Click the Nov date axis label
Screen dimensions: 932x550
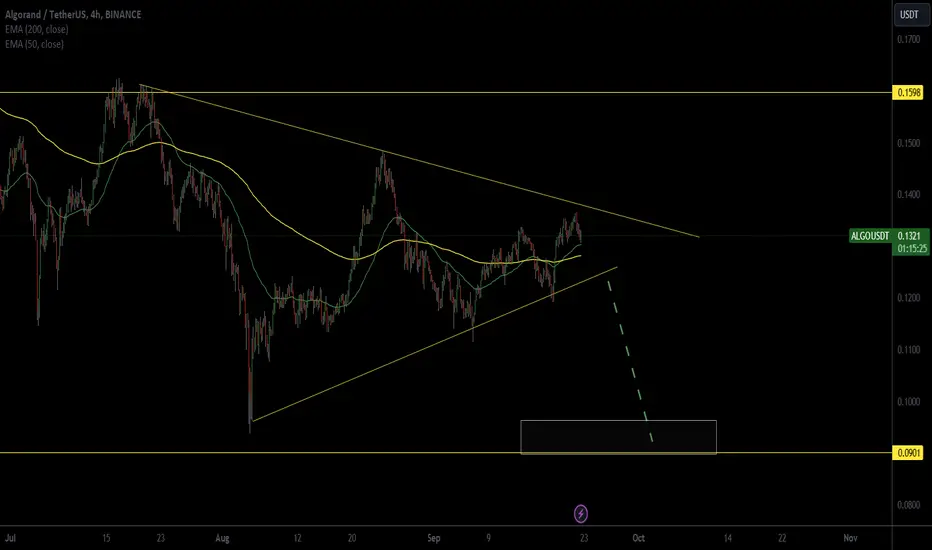click(x=851, y=538)
